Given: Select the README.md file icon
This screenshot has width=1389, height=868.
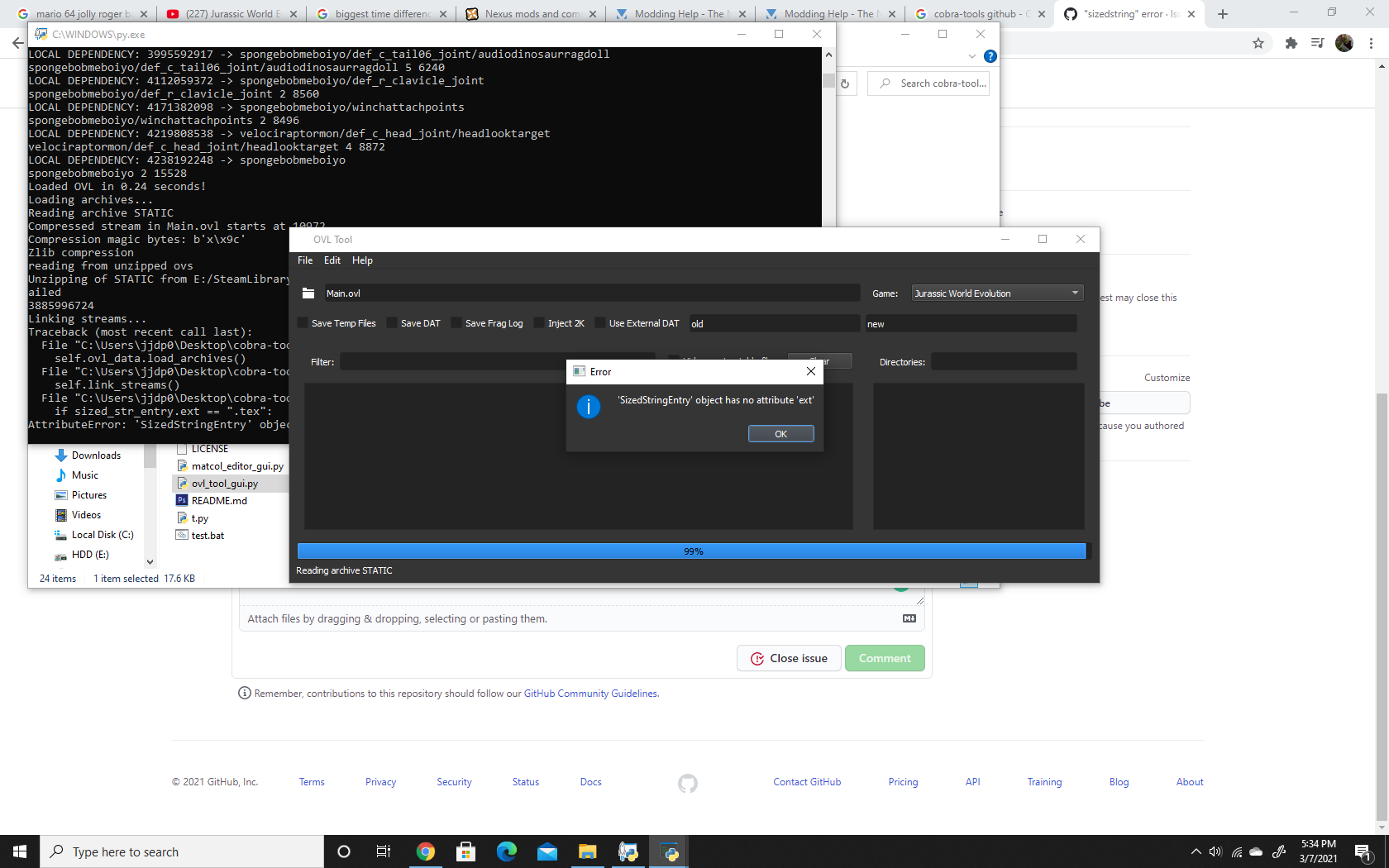Looking at the screenshot, I should (x=182, y=500).
